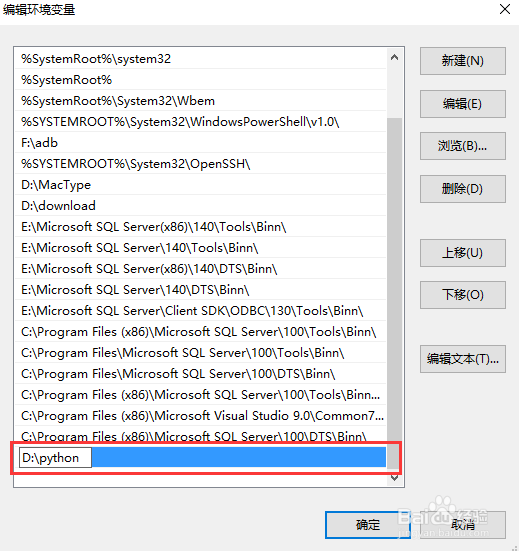Click the 新建(N) button

click(463, 61)
